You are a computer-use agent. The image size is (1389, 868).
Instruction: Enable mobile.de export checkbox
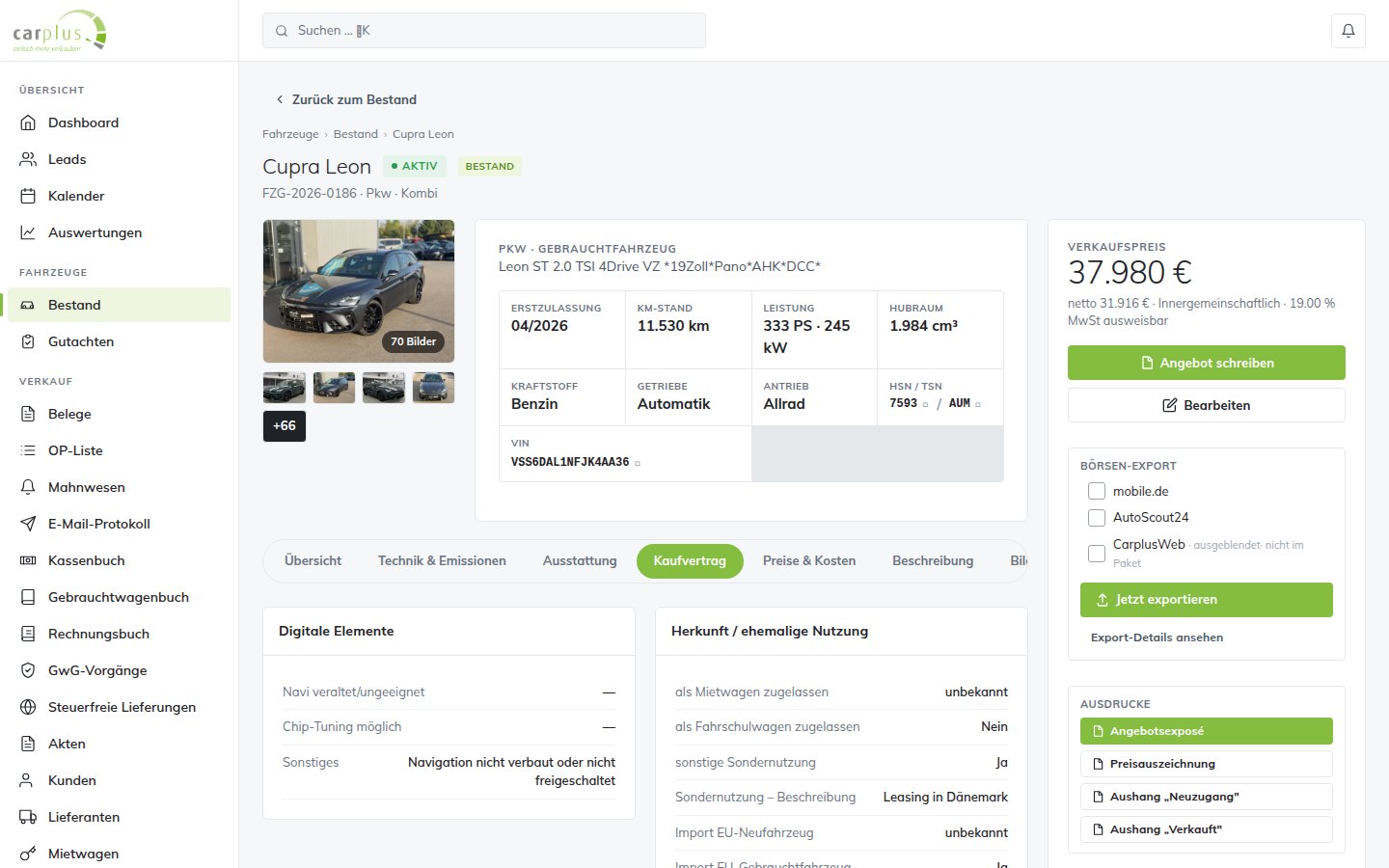pyautogui.click(x=1097, y=491)
